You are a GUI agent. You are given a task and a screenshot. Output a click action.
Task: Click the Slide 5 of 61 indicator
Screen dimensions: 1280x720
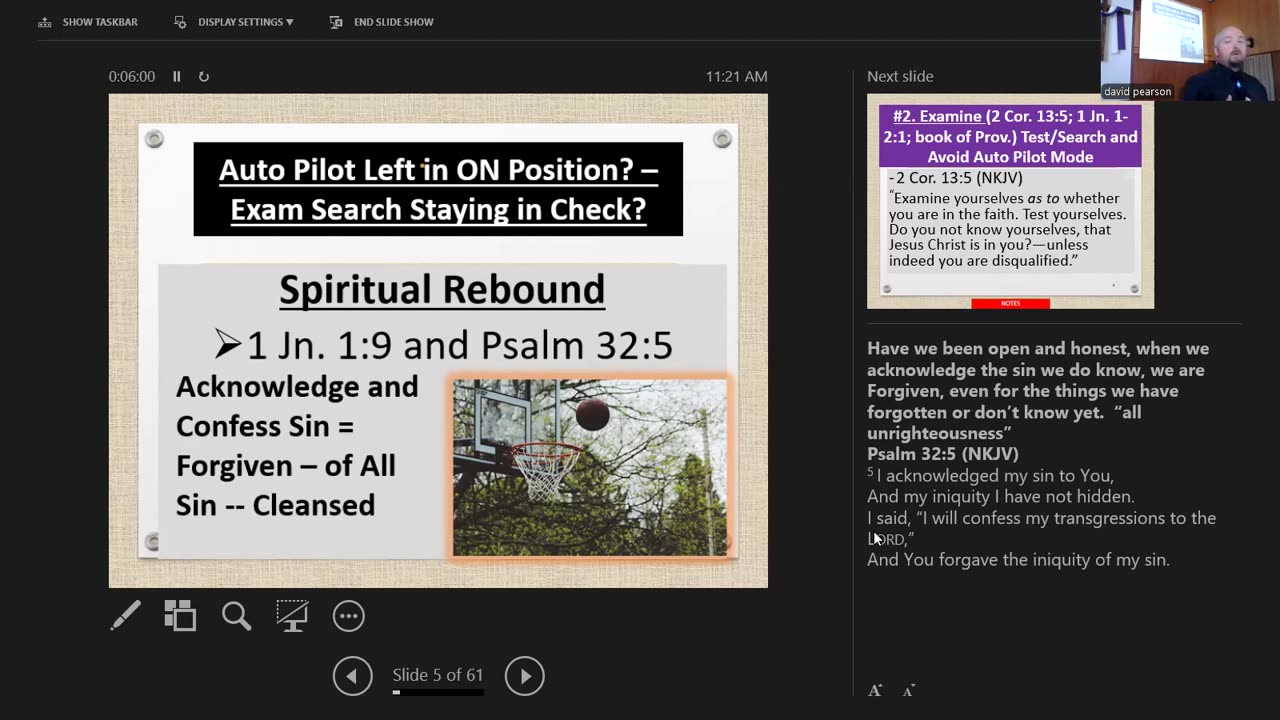[x=438, y=675]
